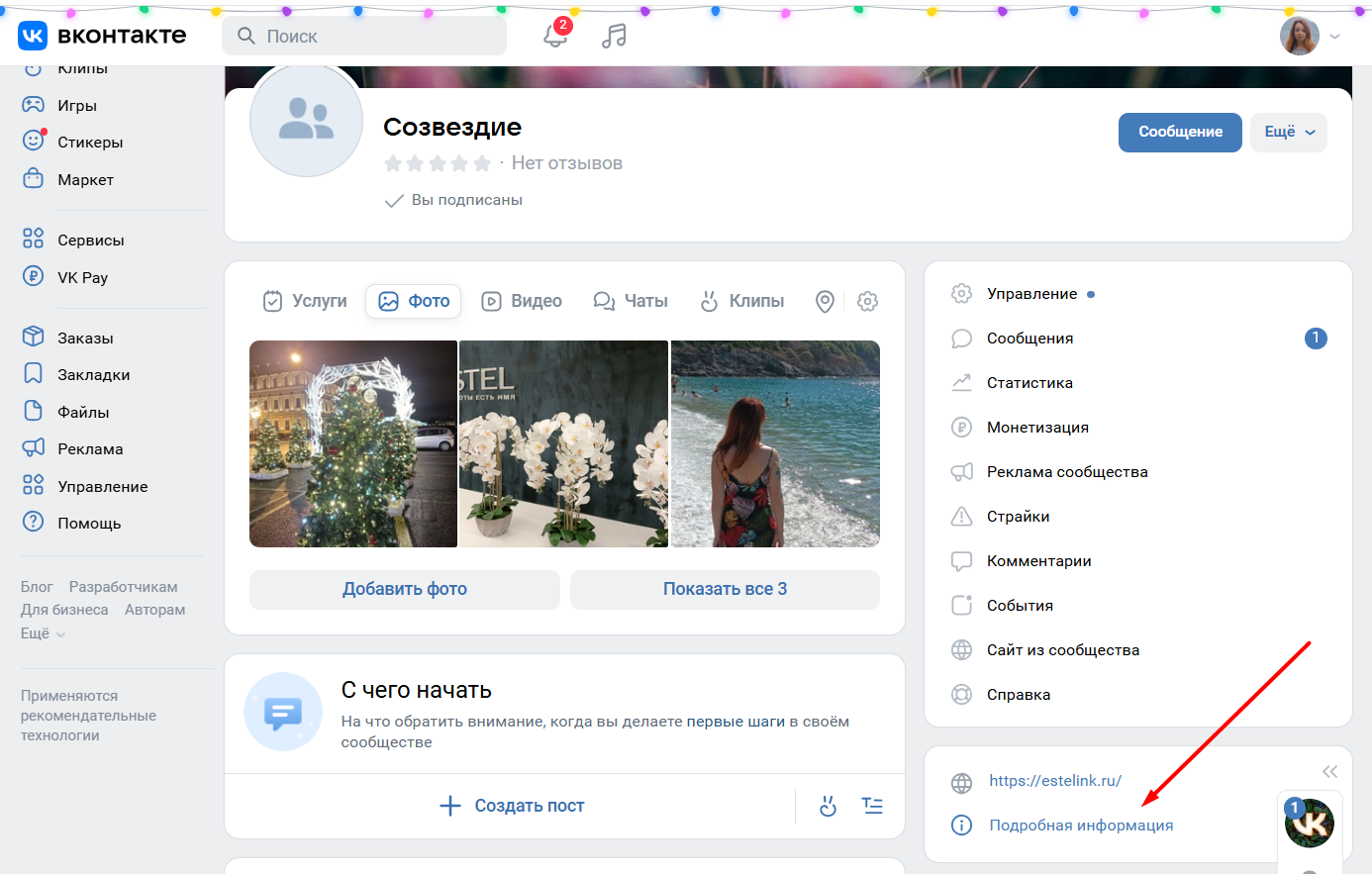1372x874 pixels.
Task: Click the search magnifier icon
Action: (x=246, y=36)
